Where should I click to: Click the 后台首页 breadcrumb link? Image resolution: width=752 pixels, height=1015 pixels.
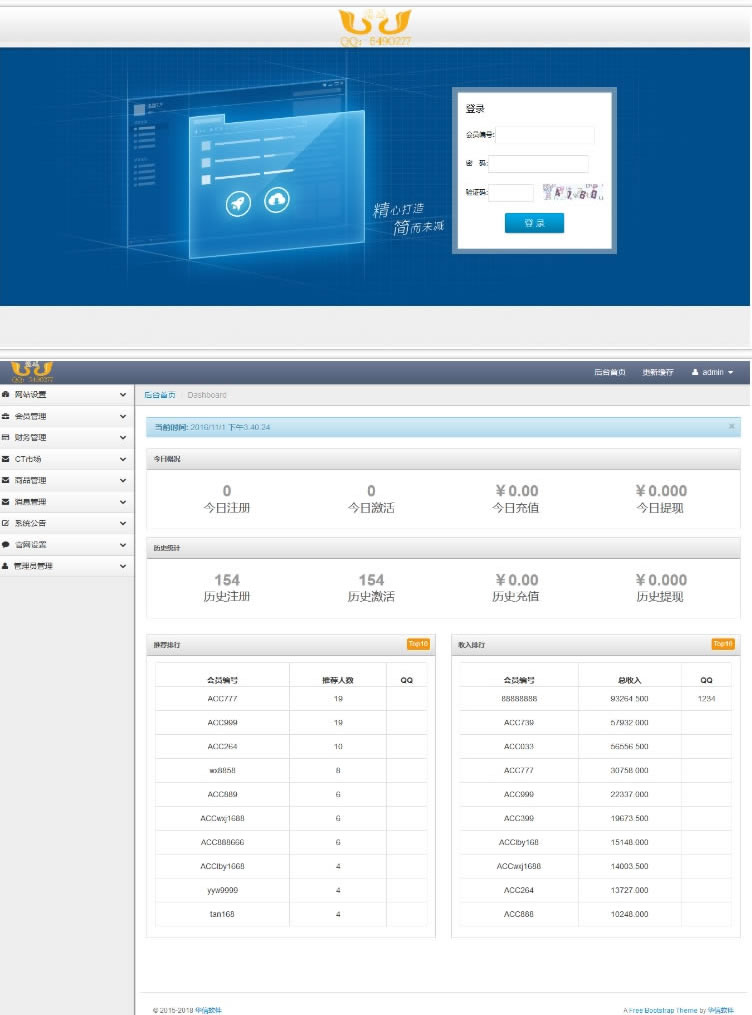click(x=160, y=395)
